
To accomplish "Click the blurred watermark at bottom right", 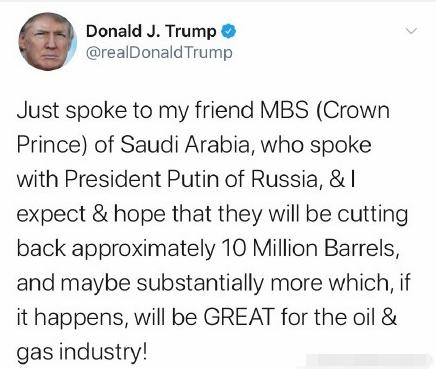I will coord(370,361).
